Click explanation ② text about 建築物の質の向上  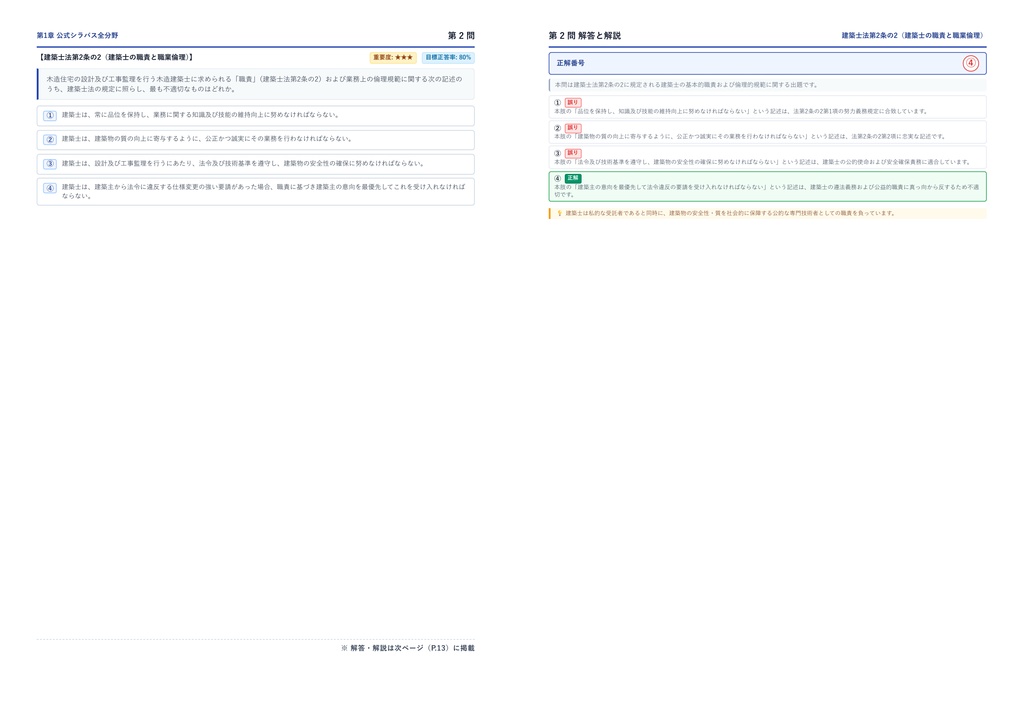click(x=750, y=136)
